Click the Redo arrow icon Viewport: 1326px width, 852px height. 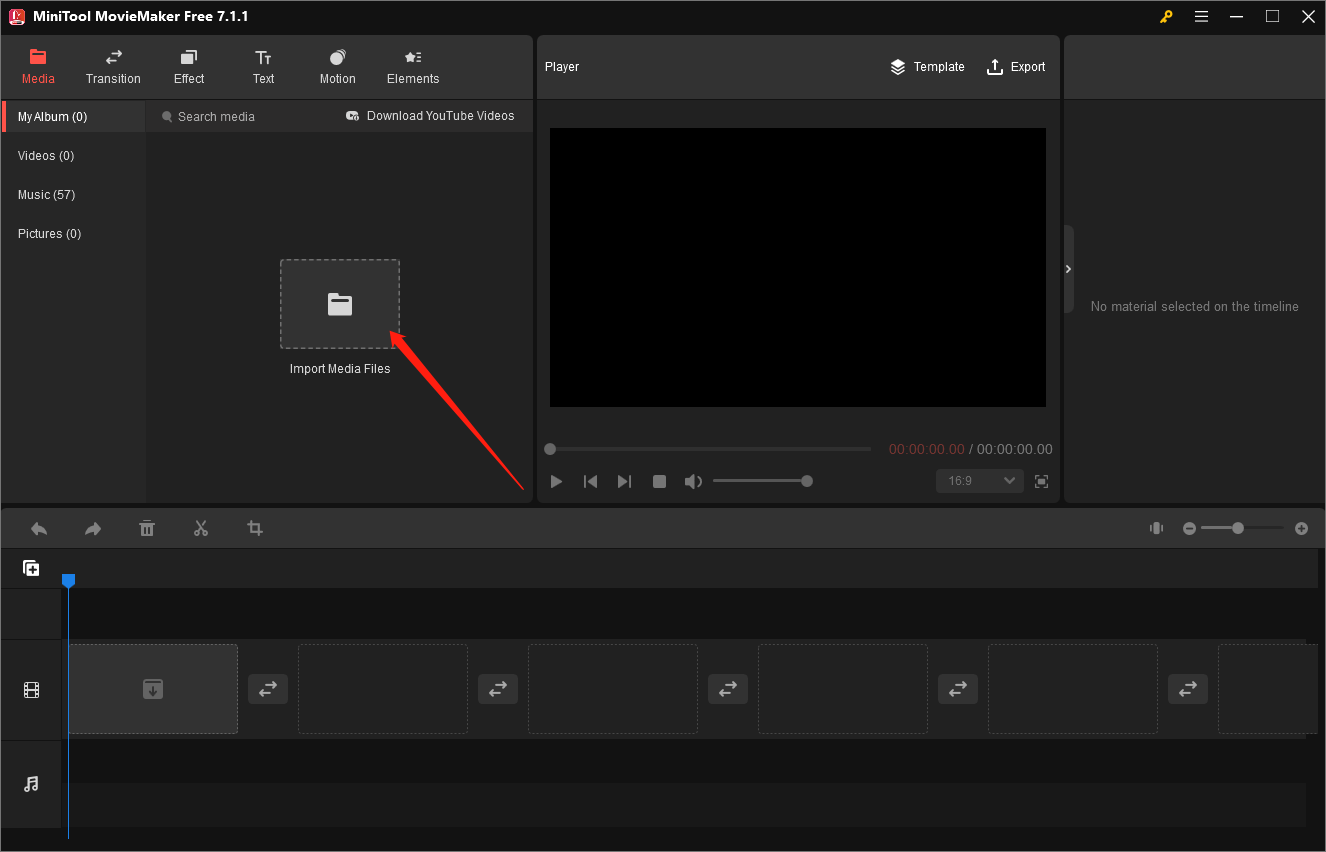pos(93,528)
